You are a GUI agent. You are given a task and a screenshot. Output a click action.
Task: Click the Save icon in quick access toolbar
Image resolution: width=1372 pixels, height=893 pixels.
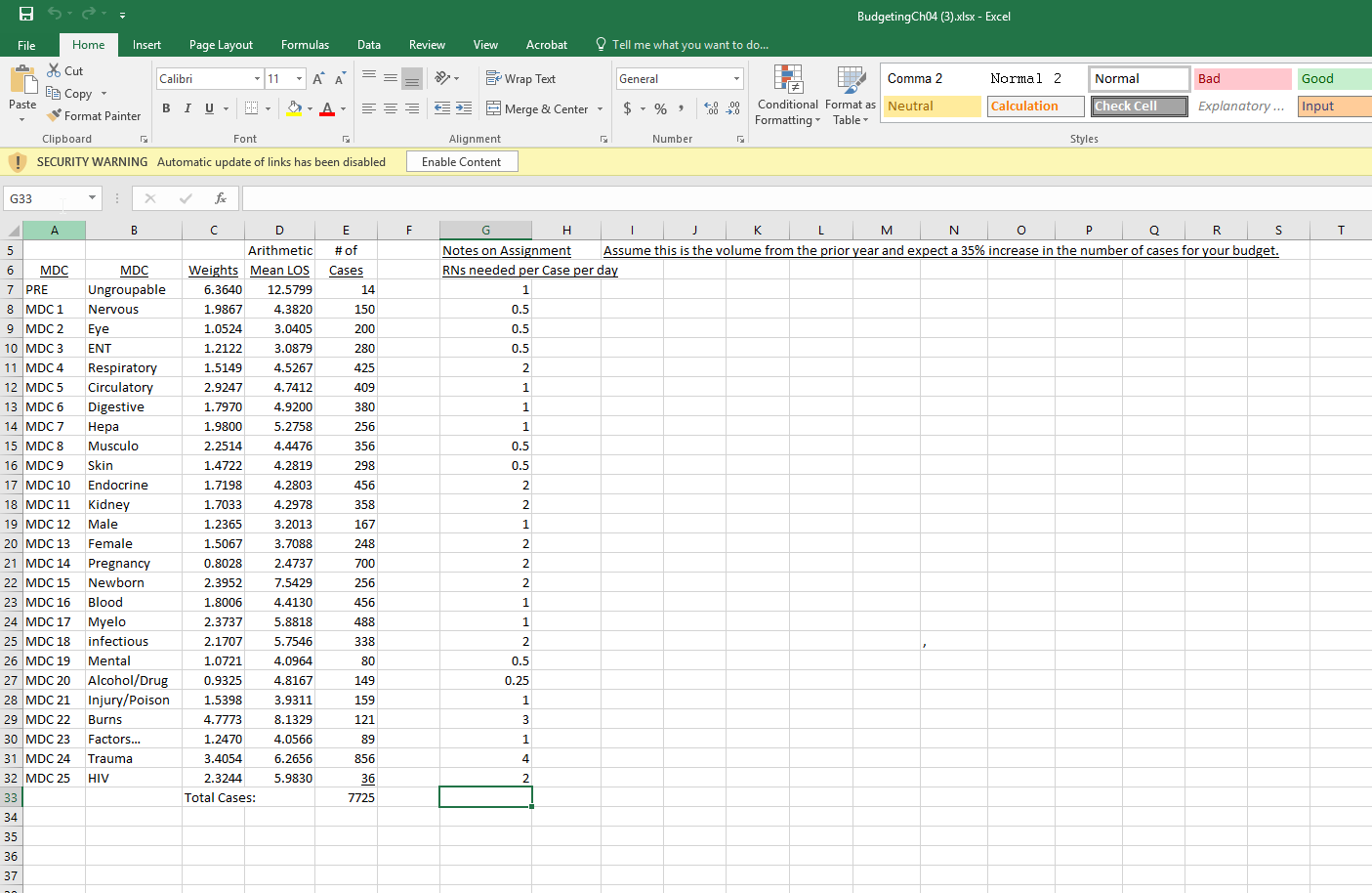click(26, 14)
